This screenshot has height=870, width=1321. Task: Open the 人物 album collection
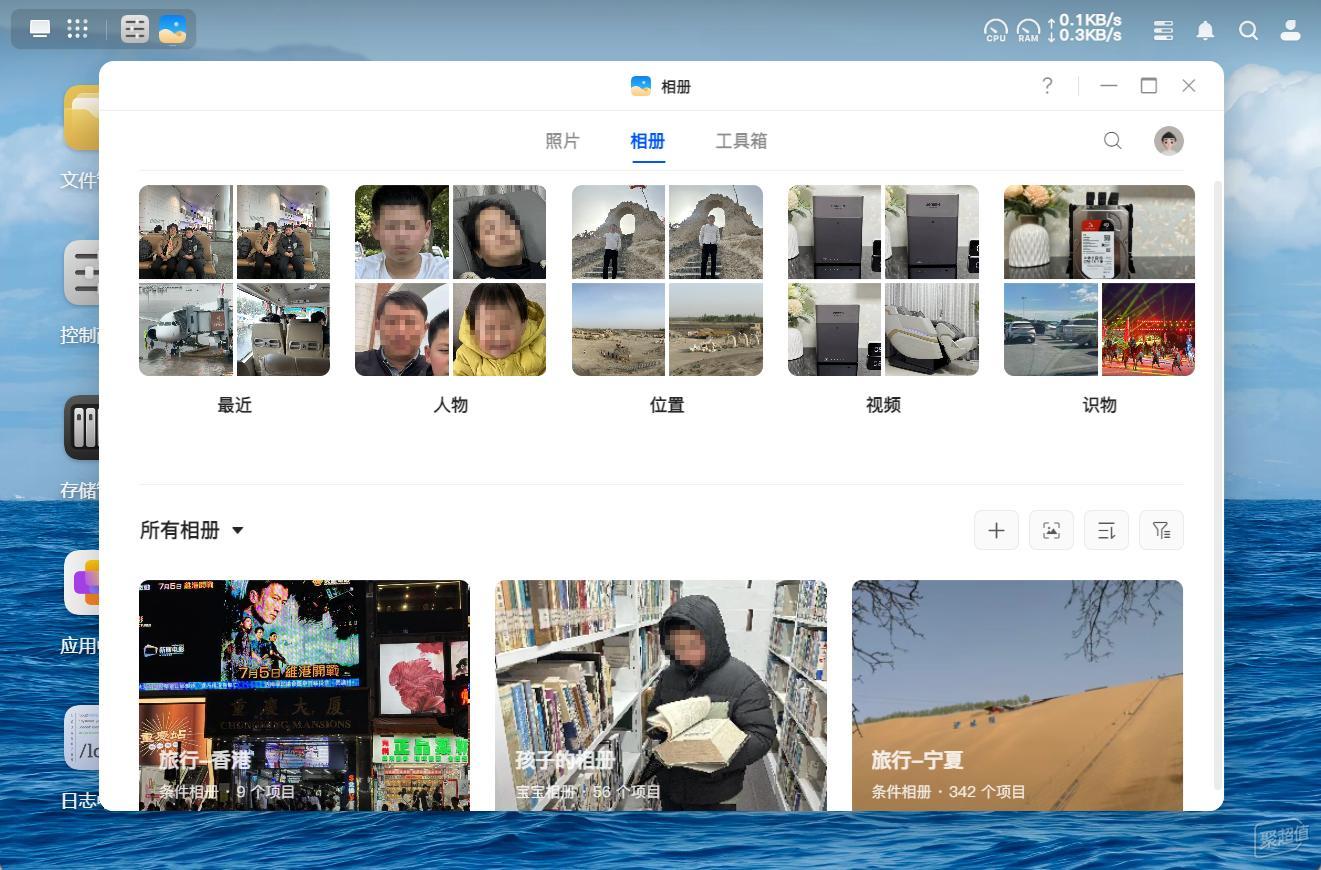click(450, 280)
